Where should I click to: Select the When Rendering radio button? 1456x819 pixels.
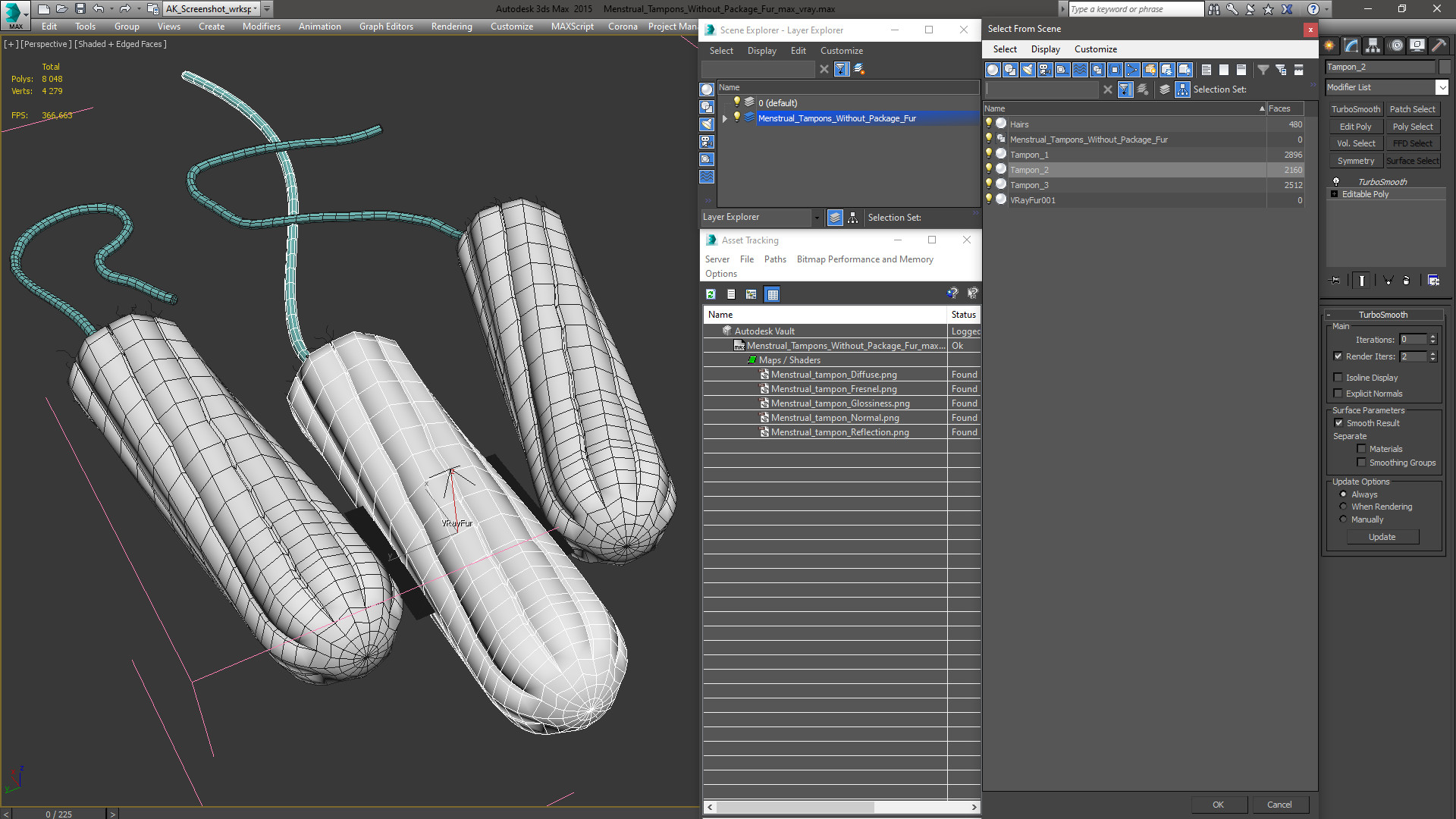point(1343,507)
